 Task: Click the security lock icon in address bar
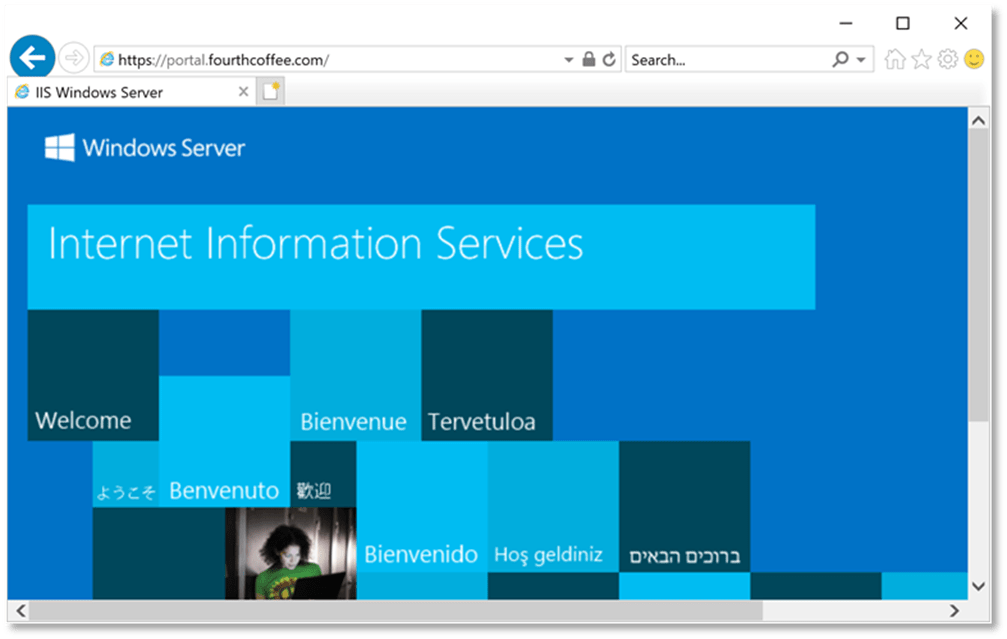589,60
